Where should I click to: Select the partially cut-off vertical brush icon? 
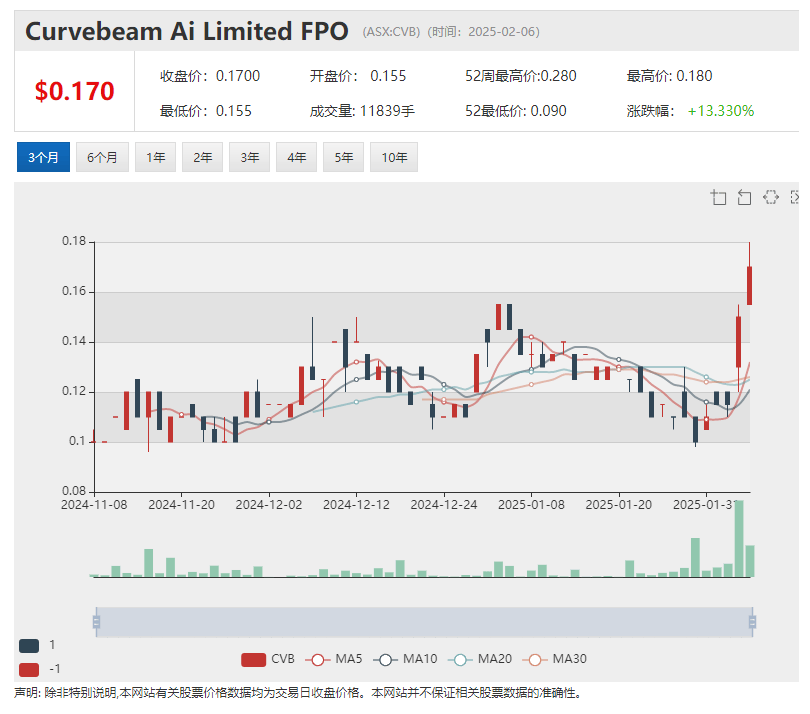[x=795, y=197]
